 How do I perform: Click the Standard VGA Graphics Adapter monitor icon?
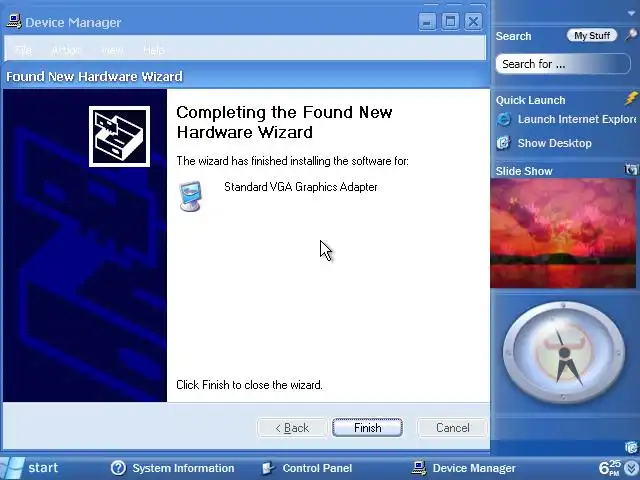point(190,196)
